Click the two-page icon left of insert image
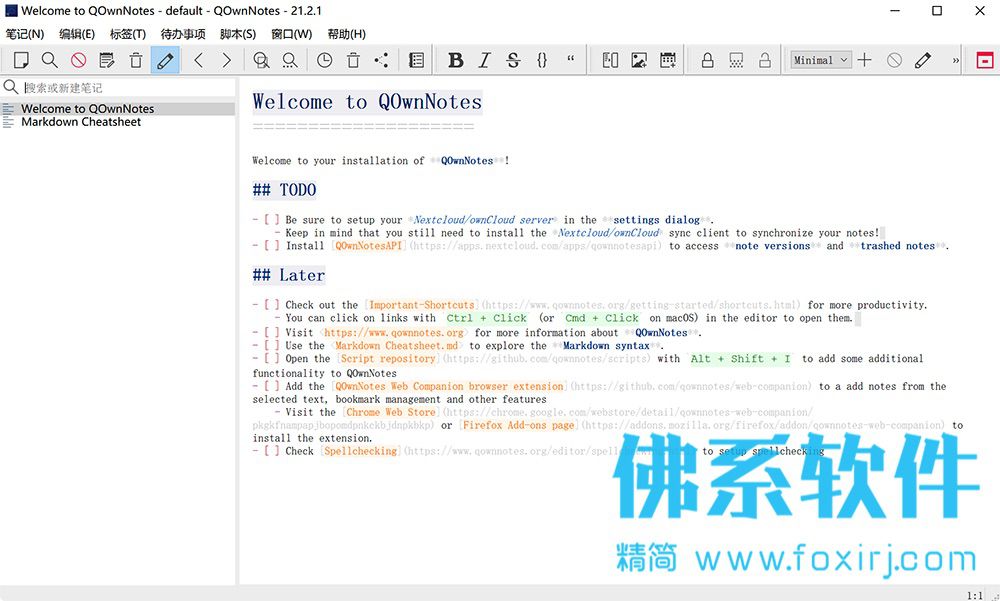 (610, 60)
